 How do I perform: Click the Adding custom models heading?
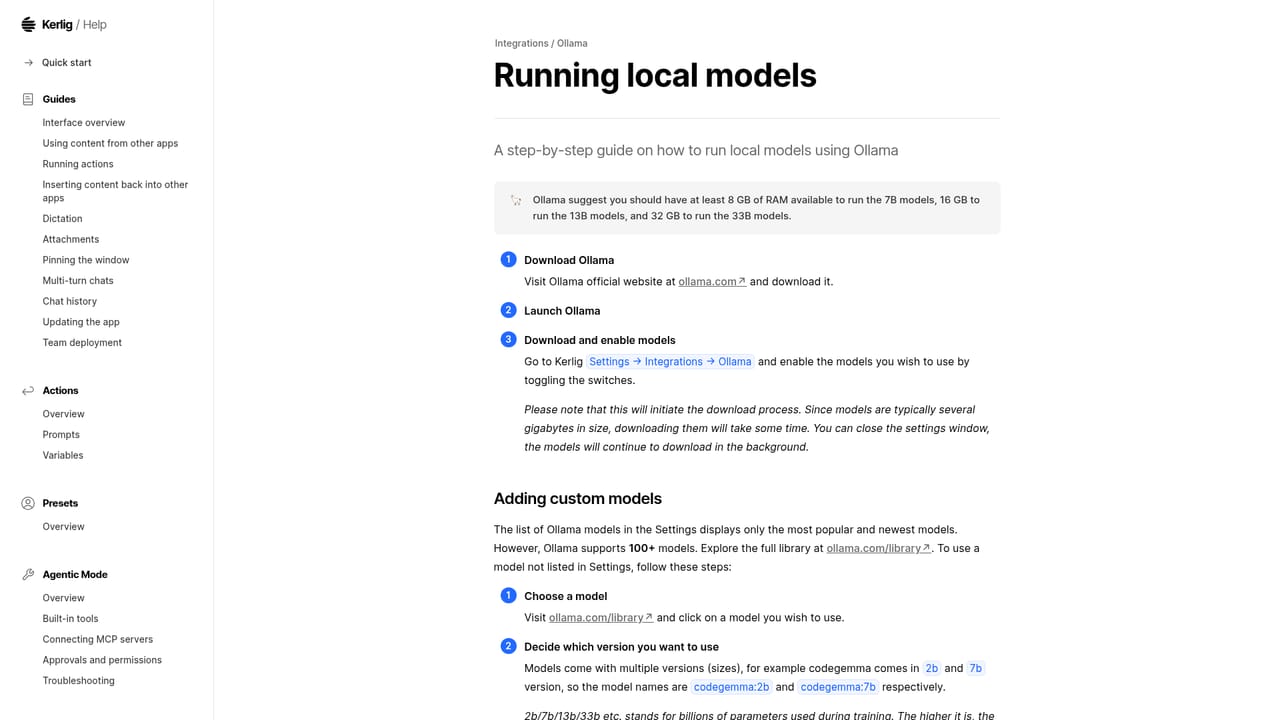tap(578, 499)
